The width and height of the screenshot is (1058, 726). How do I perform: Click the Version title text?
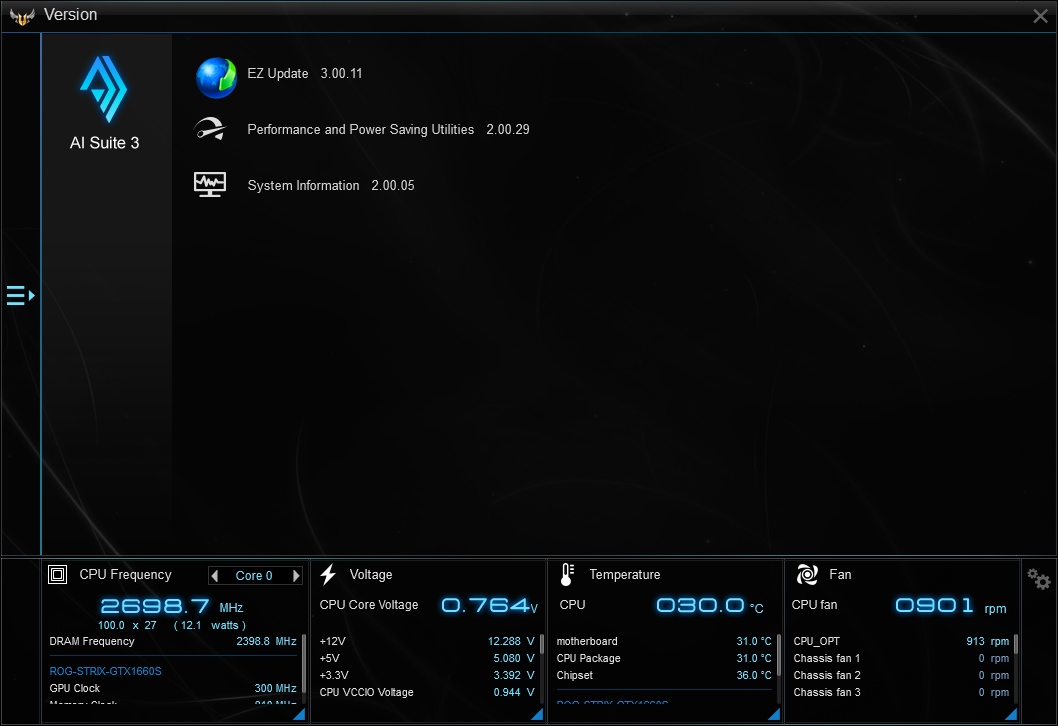point(71,15)
